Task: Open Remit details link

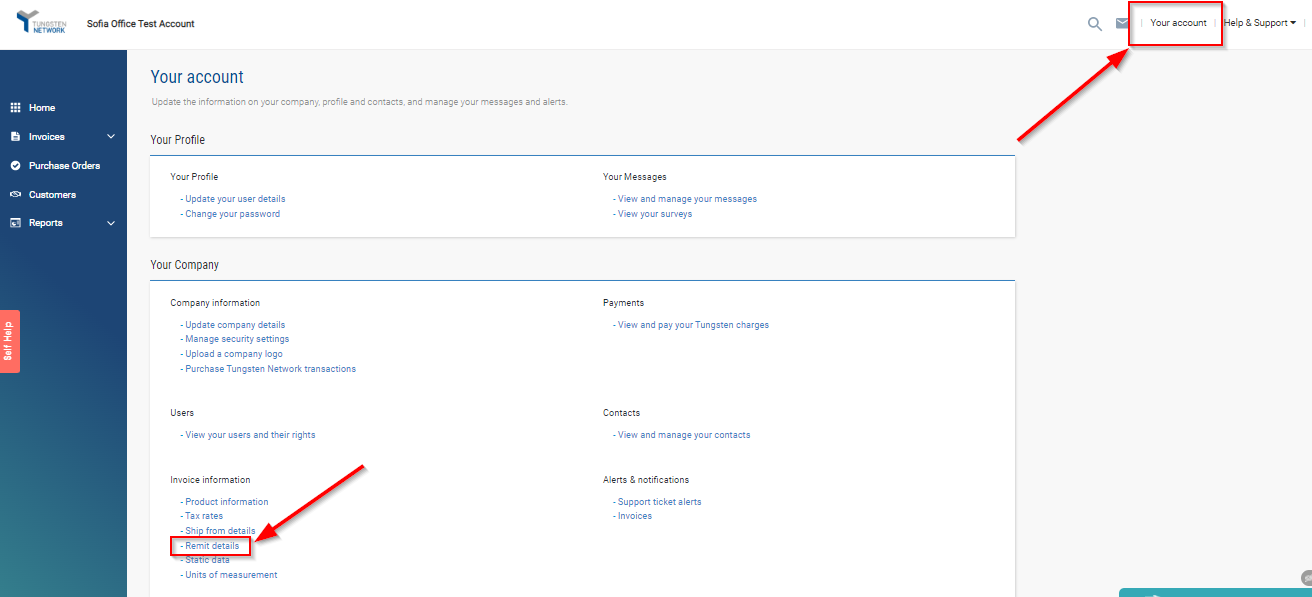Action: 210,545
